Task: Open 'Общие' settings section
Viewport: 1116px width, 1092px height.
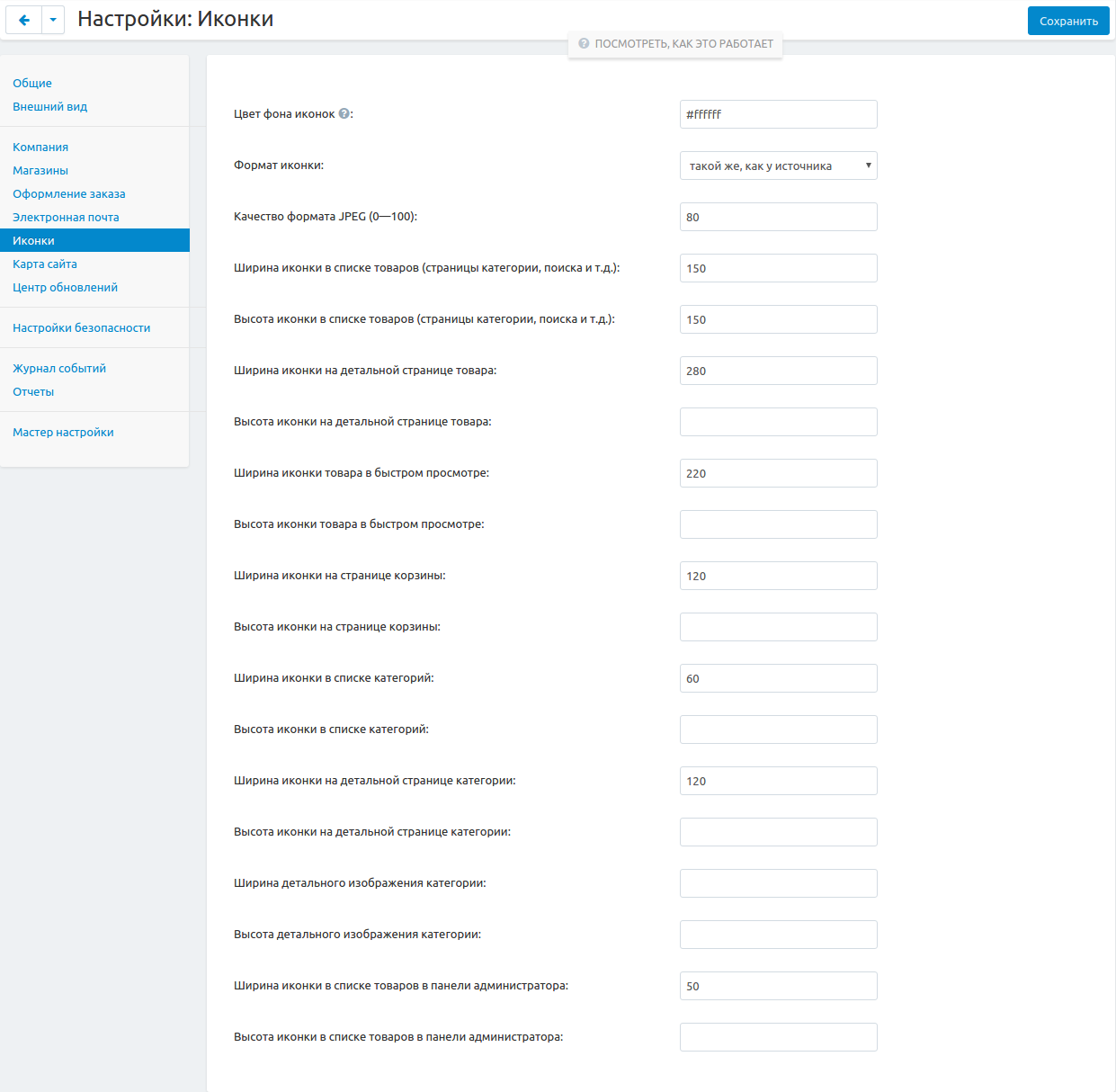Action: tap(32, 83)
